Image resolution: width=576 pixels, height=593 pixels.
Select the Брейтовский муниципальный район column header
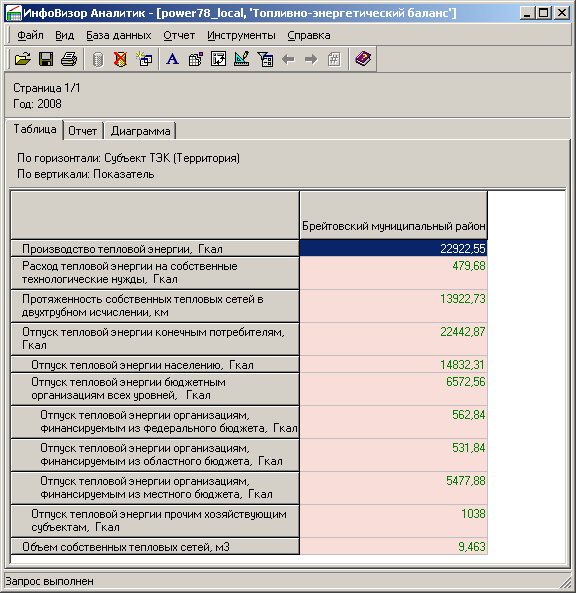[393, 215]
